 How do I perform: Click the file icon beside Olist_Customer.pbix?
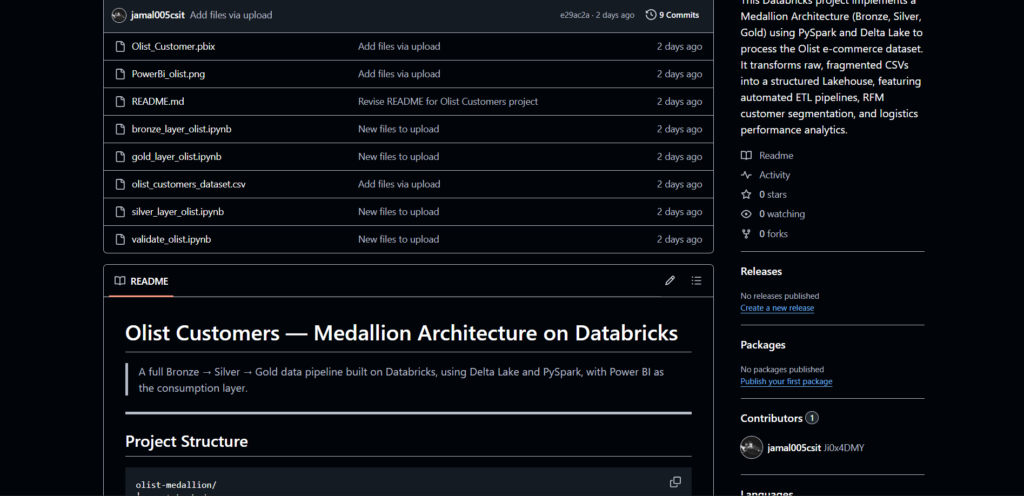click(x=120, y=46)
